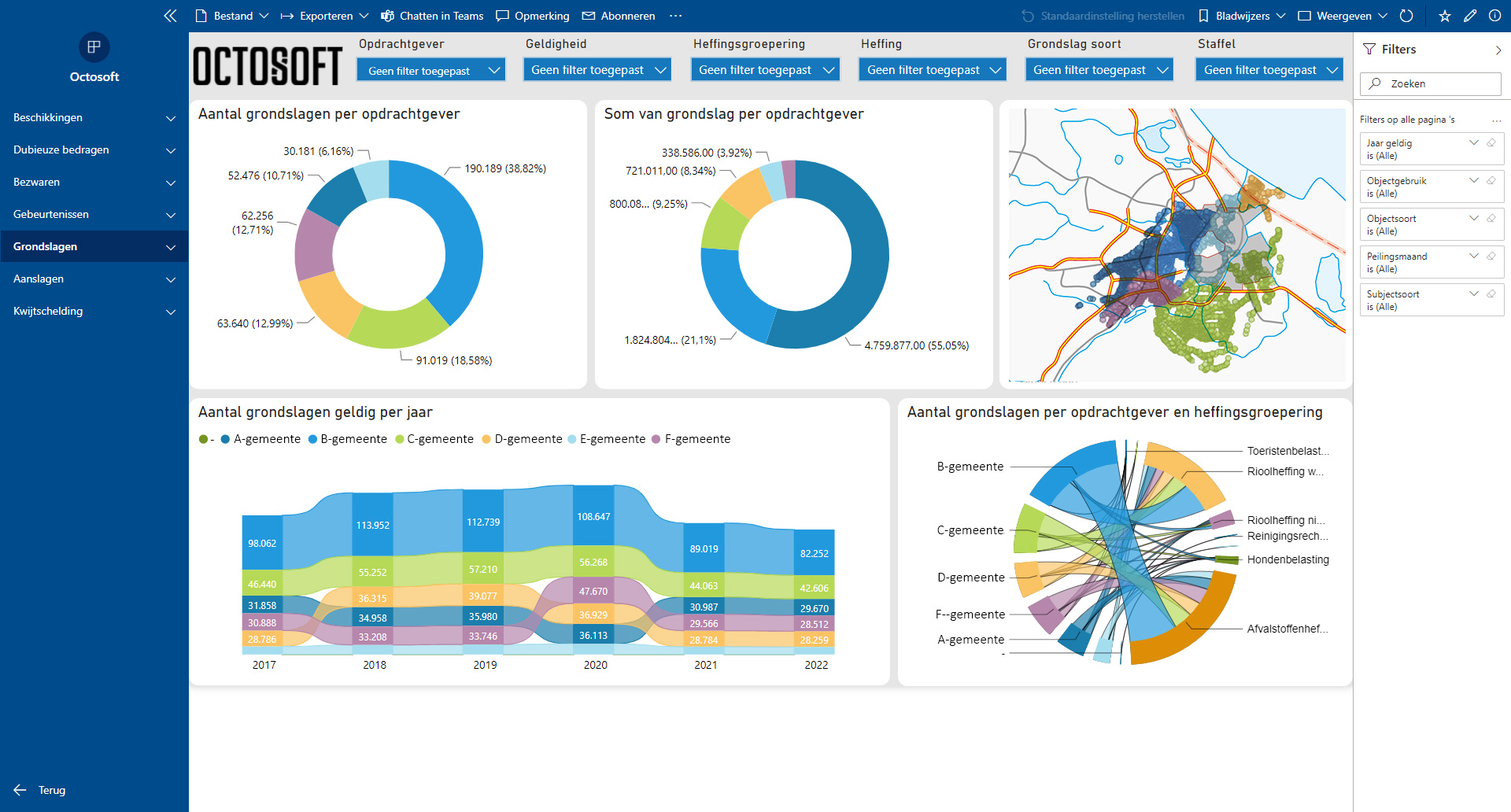The width and height of the screenshot is (1511, 812).
Task: Add report to favorites with star icon
Action: coord(1445,16)
